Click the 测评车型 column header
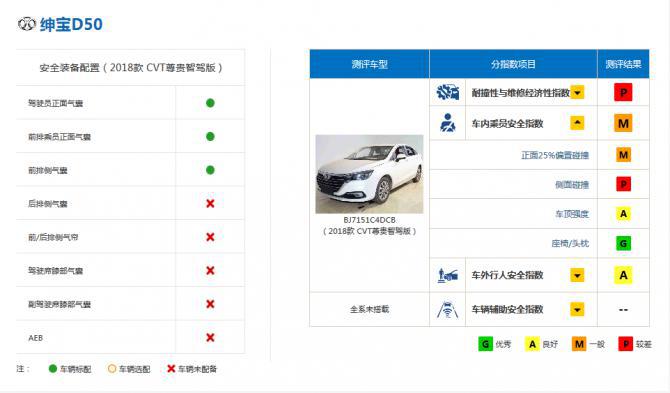Image resolution: width=670 pixels, height=393 pixels. (369, 64)
